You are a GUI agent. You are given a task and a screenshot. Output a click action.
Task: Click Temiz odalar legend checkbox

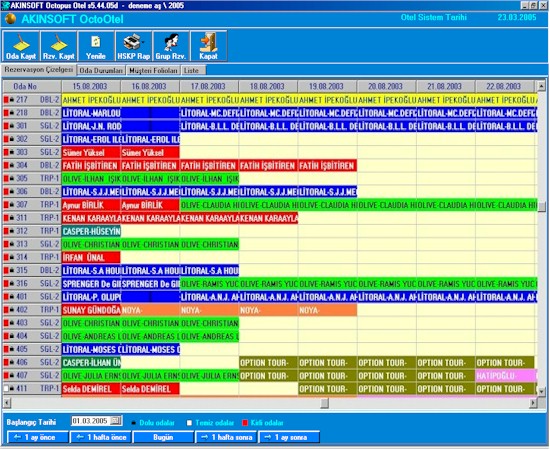189,423
